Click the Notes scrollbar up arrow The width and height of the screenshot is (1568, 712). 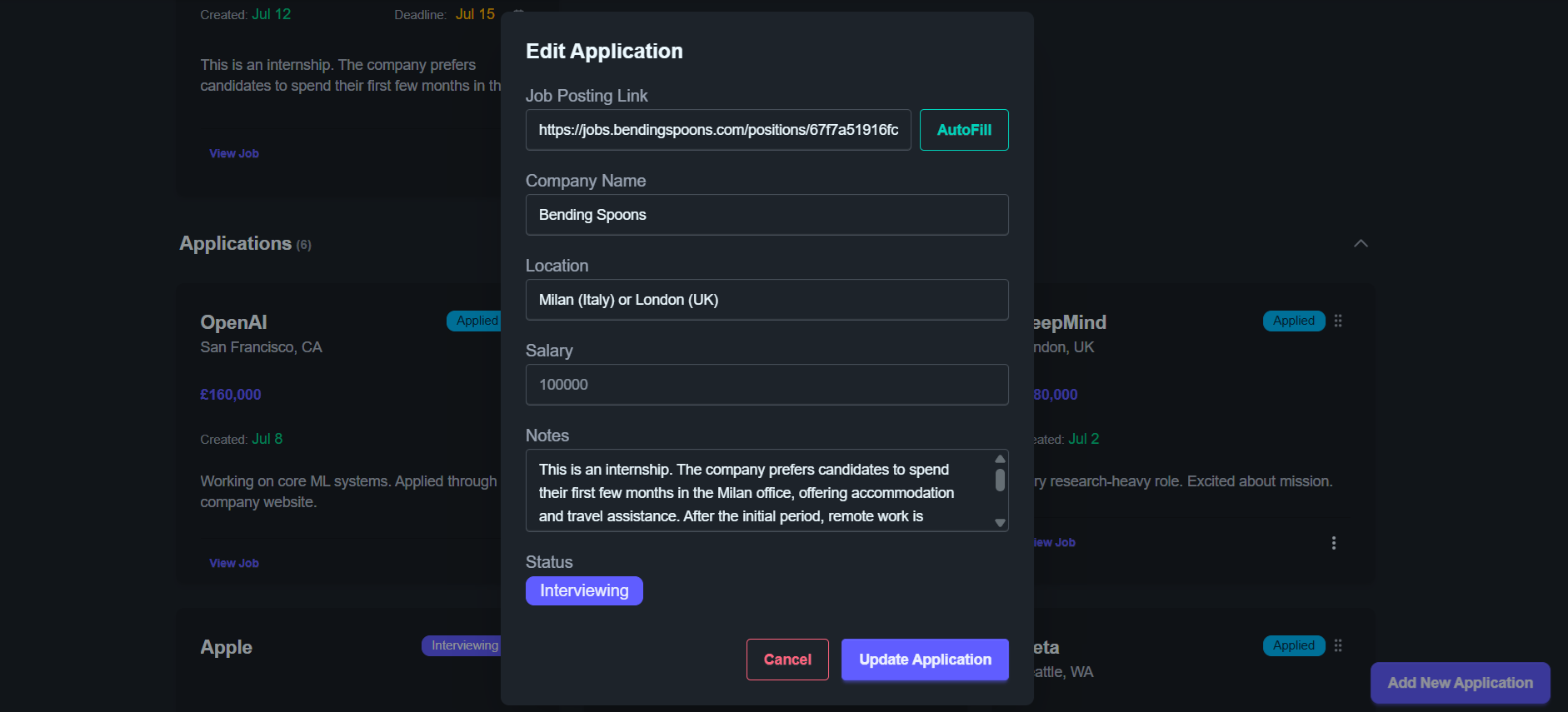(1000, 459)
